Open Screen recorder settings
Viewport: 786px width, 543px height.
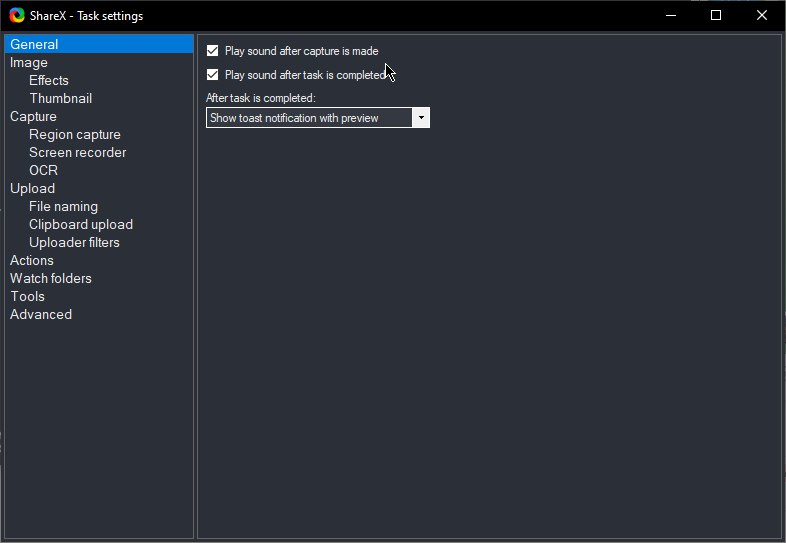pyautogui.click(x=77, y=152)
